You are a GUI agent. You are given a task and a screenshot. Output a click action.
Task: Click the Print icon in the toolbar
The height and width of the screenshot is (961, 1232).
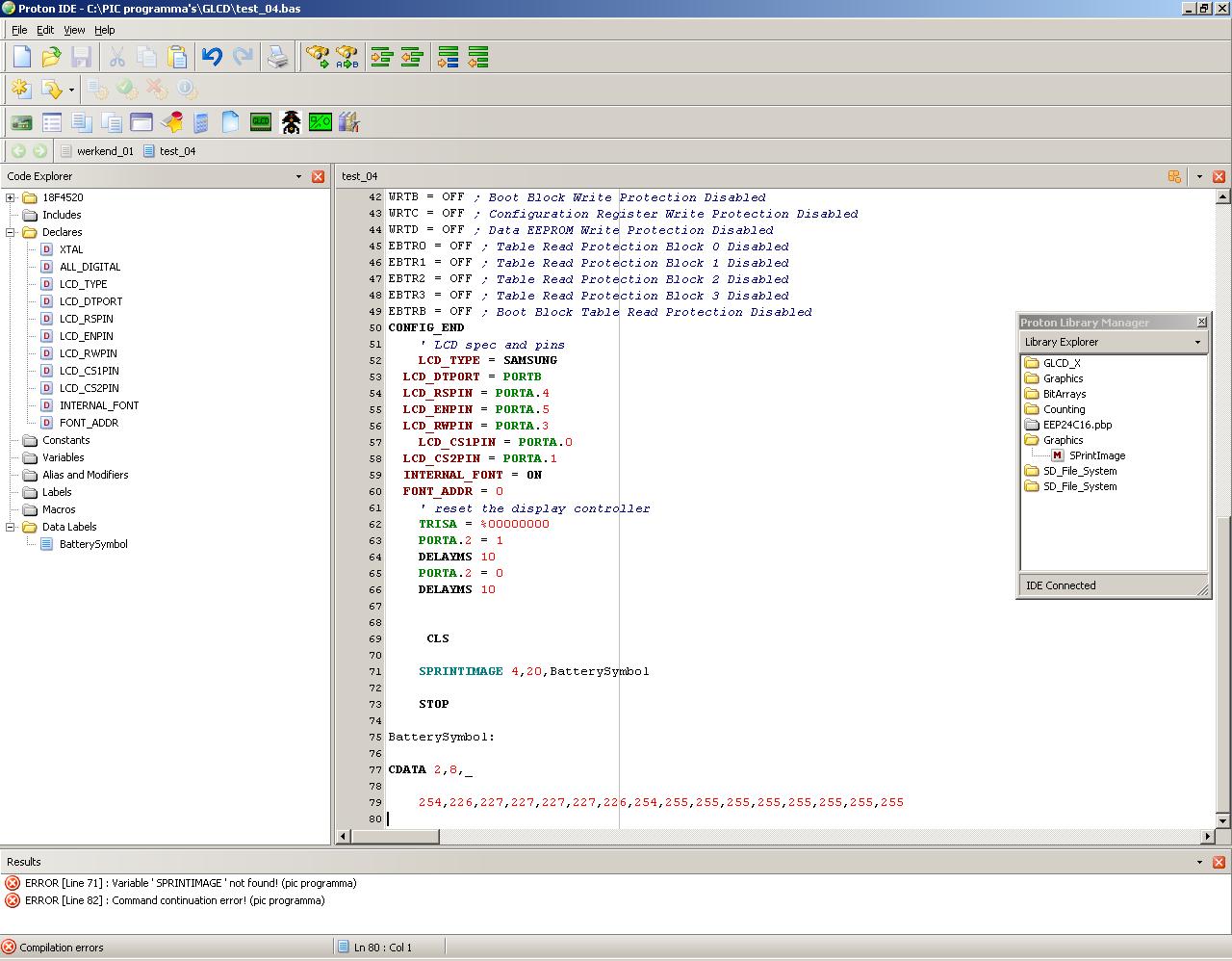click(277, 58)
